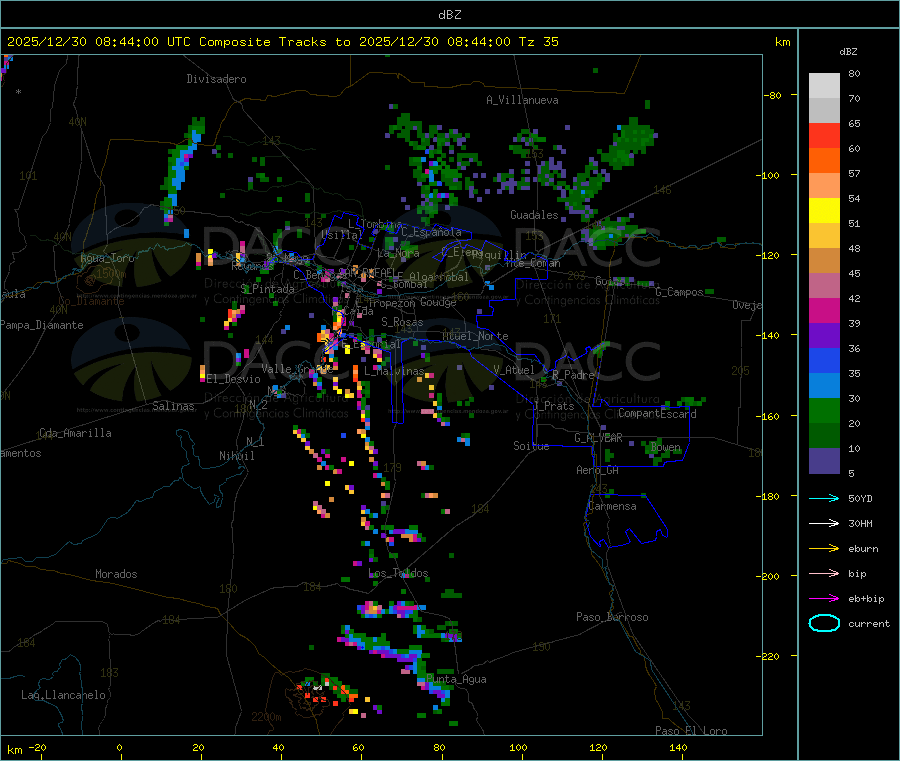Click the Carmensa map label
Viewport: 900px width, 761px height.
point(612,507)
